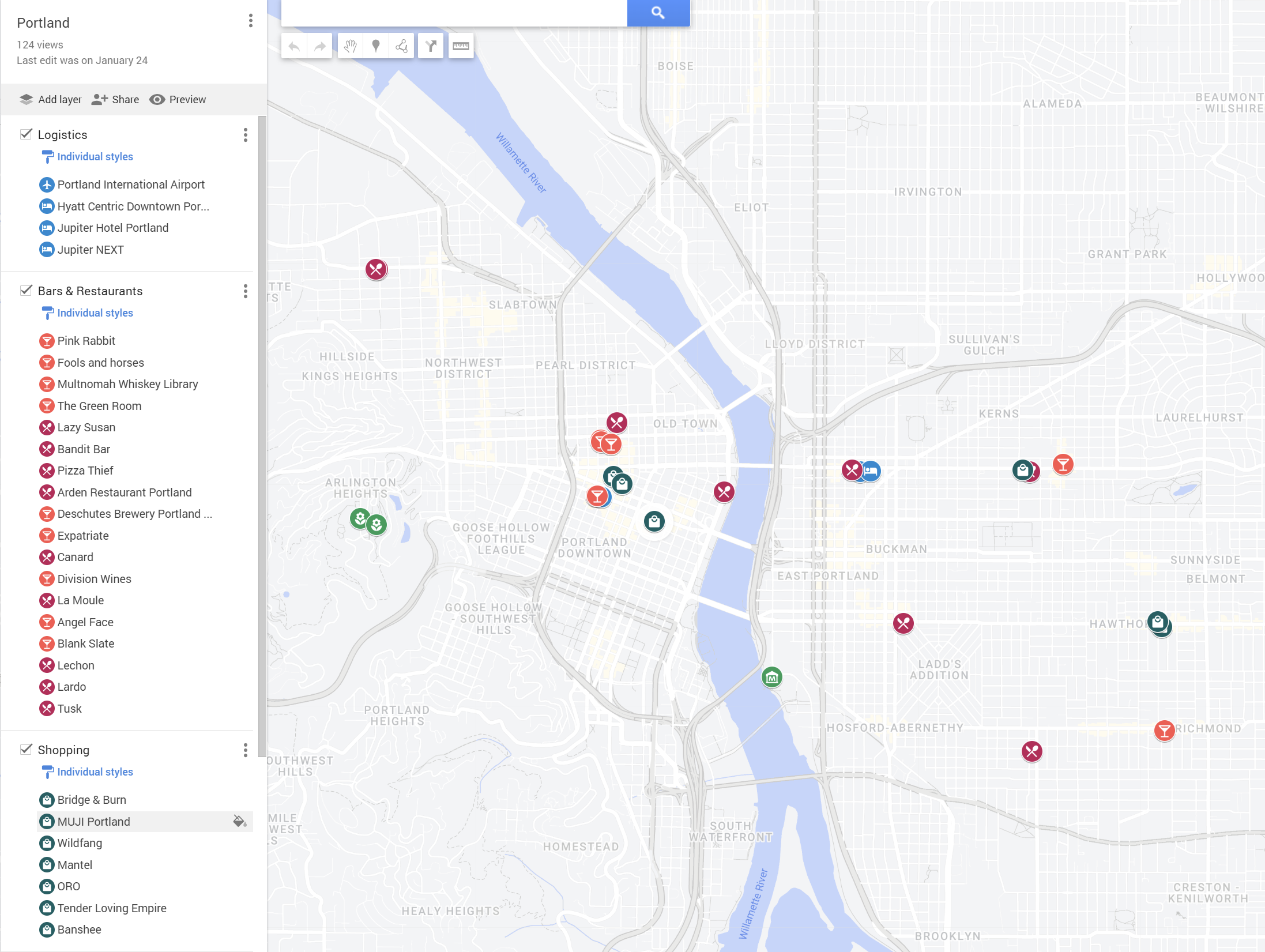This screenshot has width=1265, height=952.
Task: Open the Logistics layer options menu
Action: pyautogui.click(x=246, y=135)
